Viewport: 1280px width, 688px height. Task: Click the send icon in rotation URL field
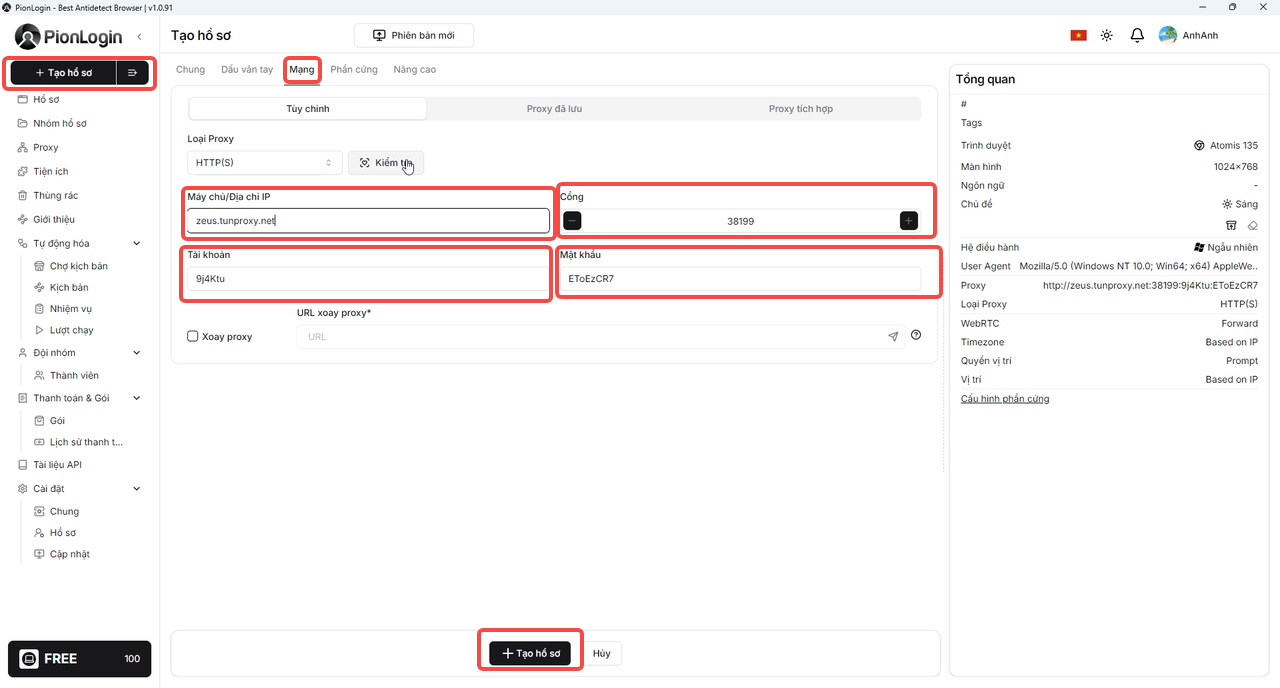pyautogui.click(x=893, y=337)
